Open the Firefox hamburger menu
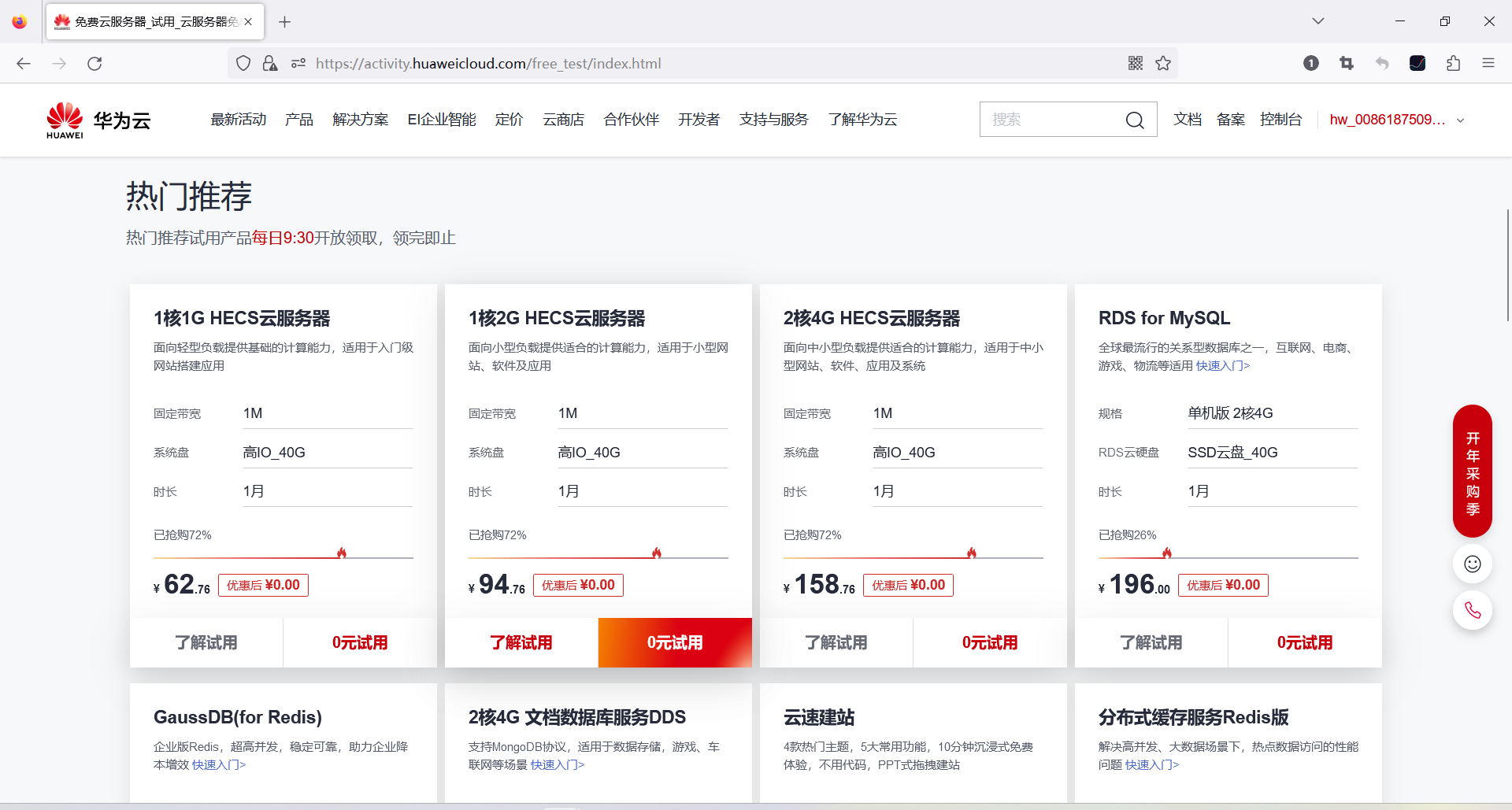The width and height of the screenshot is (1512, 810). (1489, 63)
